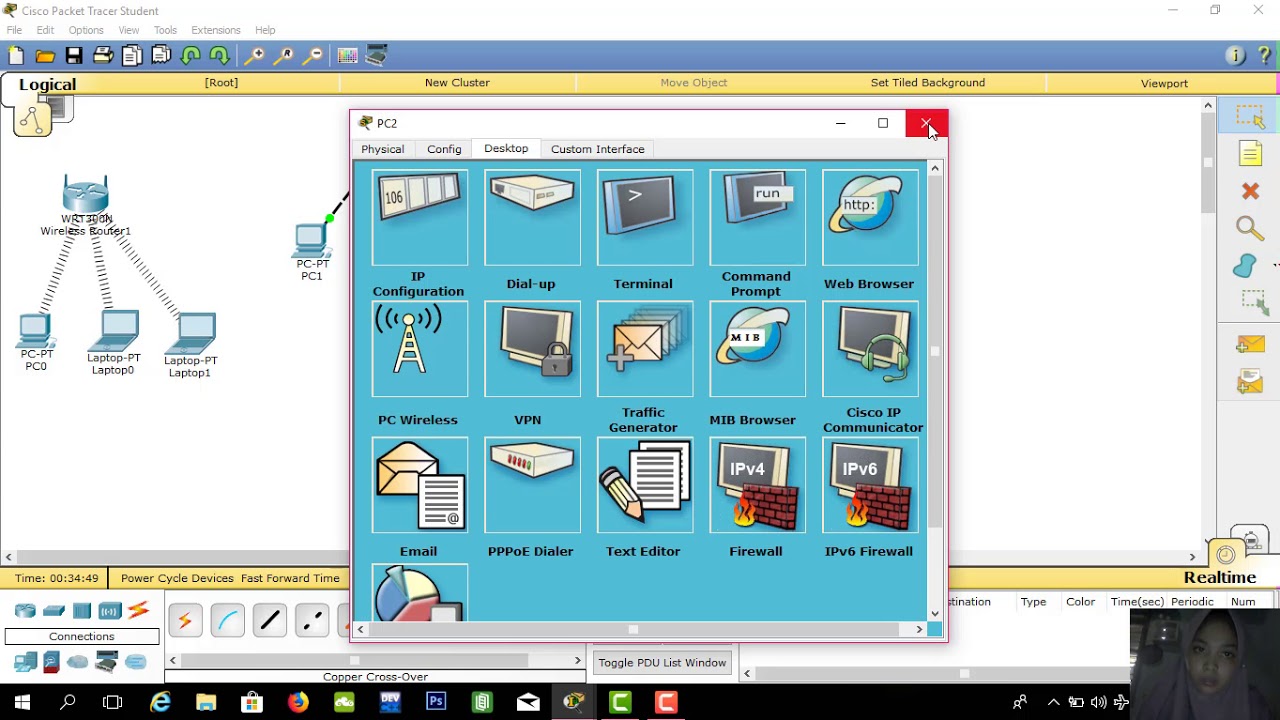This screenshot has height=720, width=1280.
Task: Open the Options menu
Action: pos(86,30)
